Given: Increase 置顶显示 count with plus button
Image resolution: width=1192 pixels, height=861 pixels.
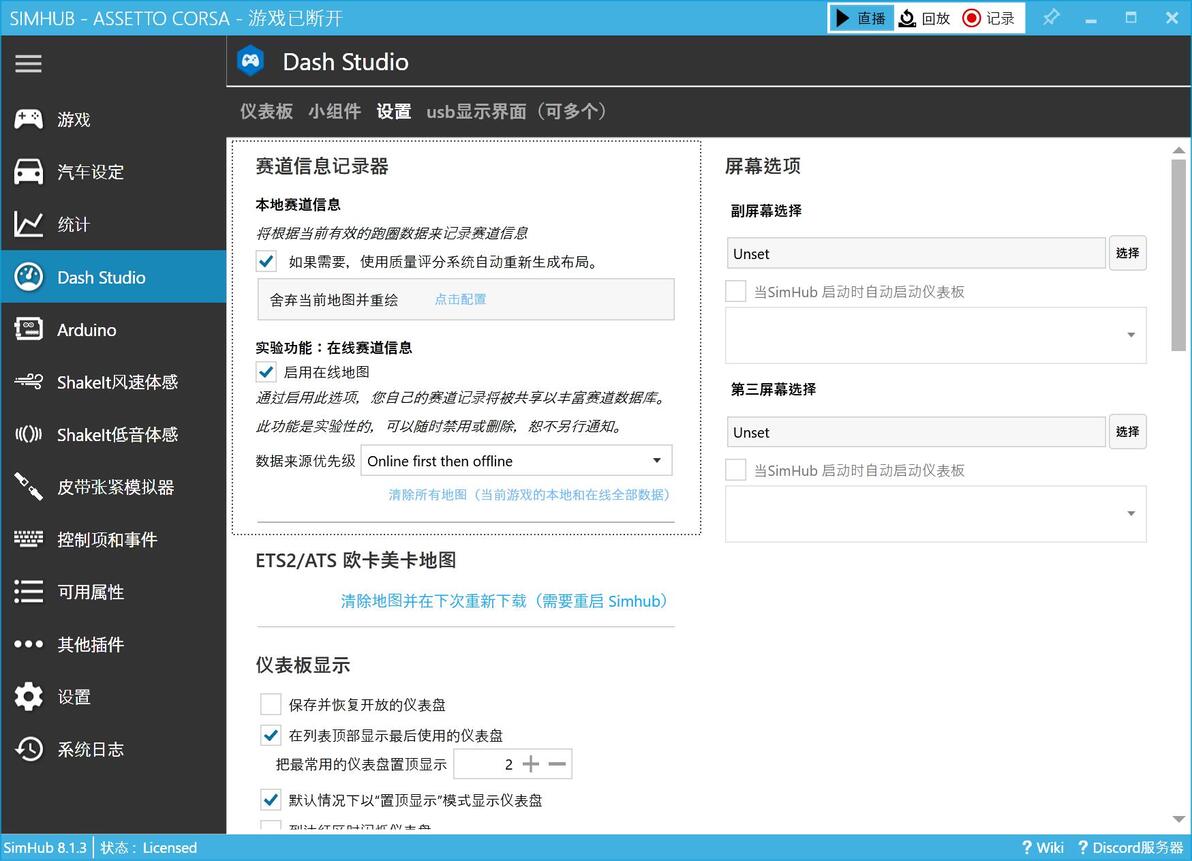Looking at the screenshot, I should point(531,764).
